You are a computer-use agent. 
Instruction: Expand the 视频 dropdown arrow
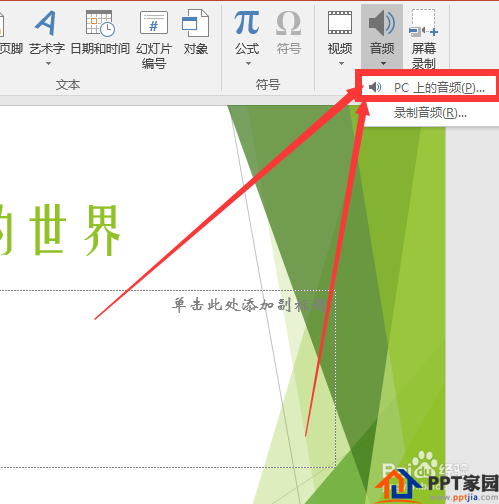[x=341, y=63]
